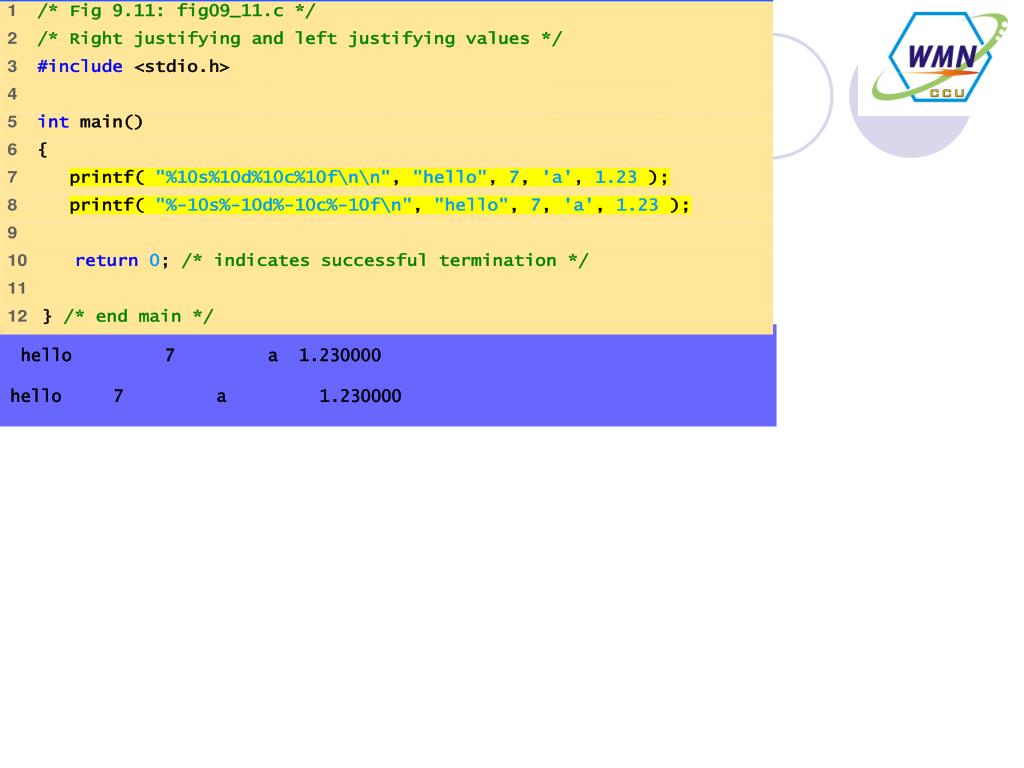Select the '#include' directive keyword
Image resolution: width=1024 pixels, height=768 pixels.
(80, 66)
